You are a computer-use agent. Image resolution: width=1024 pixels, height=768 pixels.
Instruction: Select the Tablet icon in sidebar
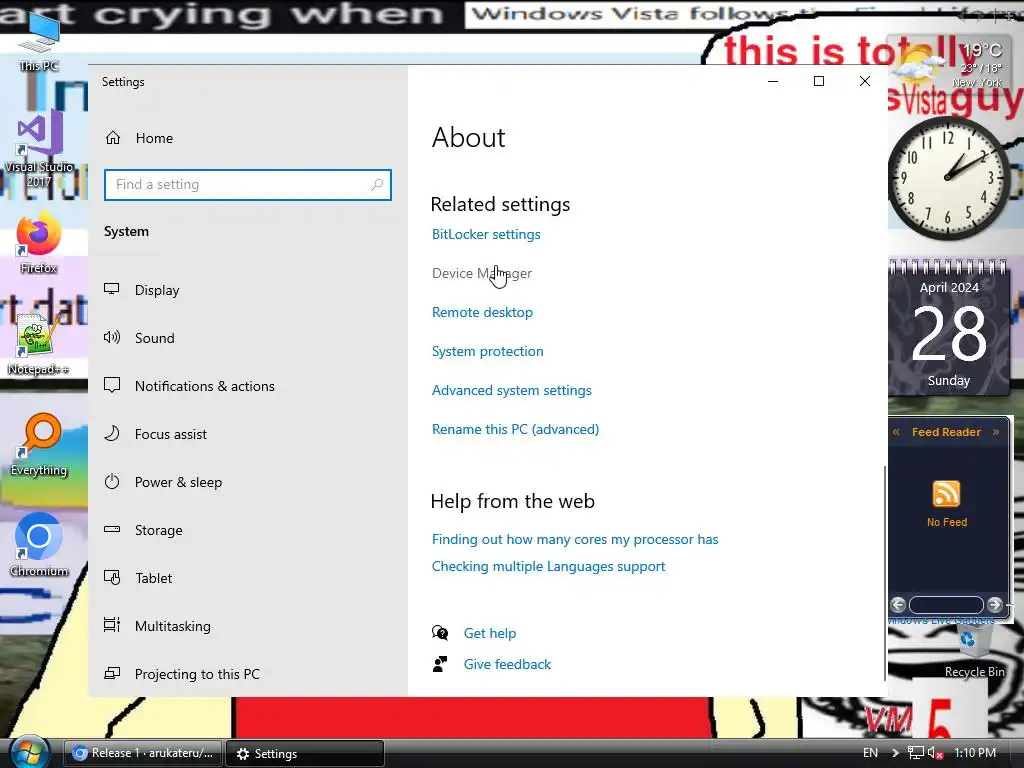tap(112, 577)
